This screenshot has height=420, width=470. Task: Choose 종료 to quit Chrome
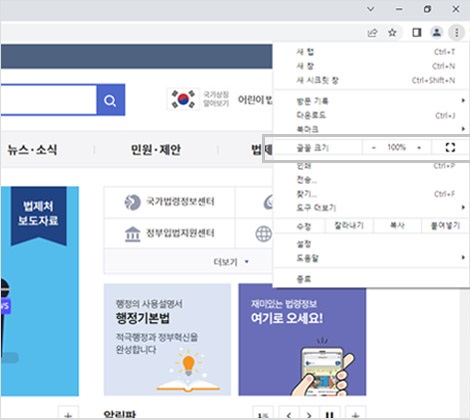(x=371, y=279)
